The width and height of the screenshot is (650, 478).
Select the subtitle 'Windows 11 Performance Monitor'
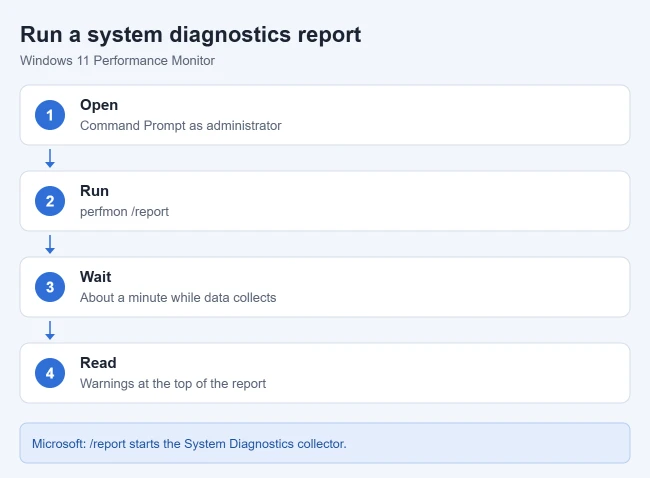[117, 61]
